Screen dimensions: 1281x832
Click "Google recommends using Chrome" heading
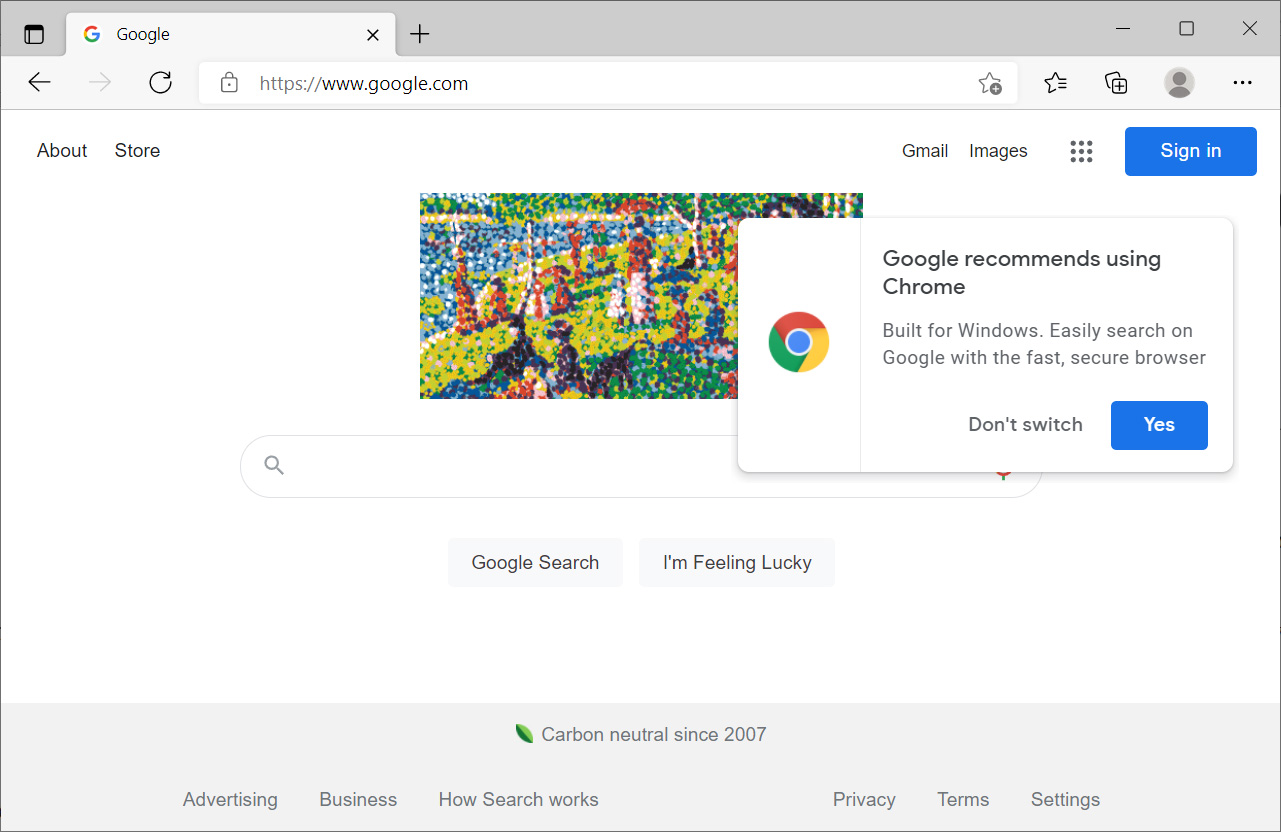1021,272
